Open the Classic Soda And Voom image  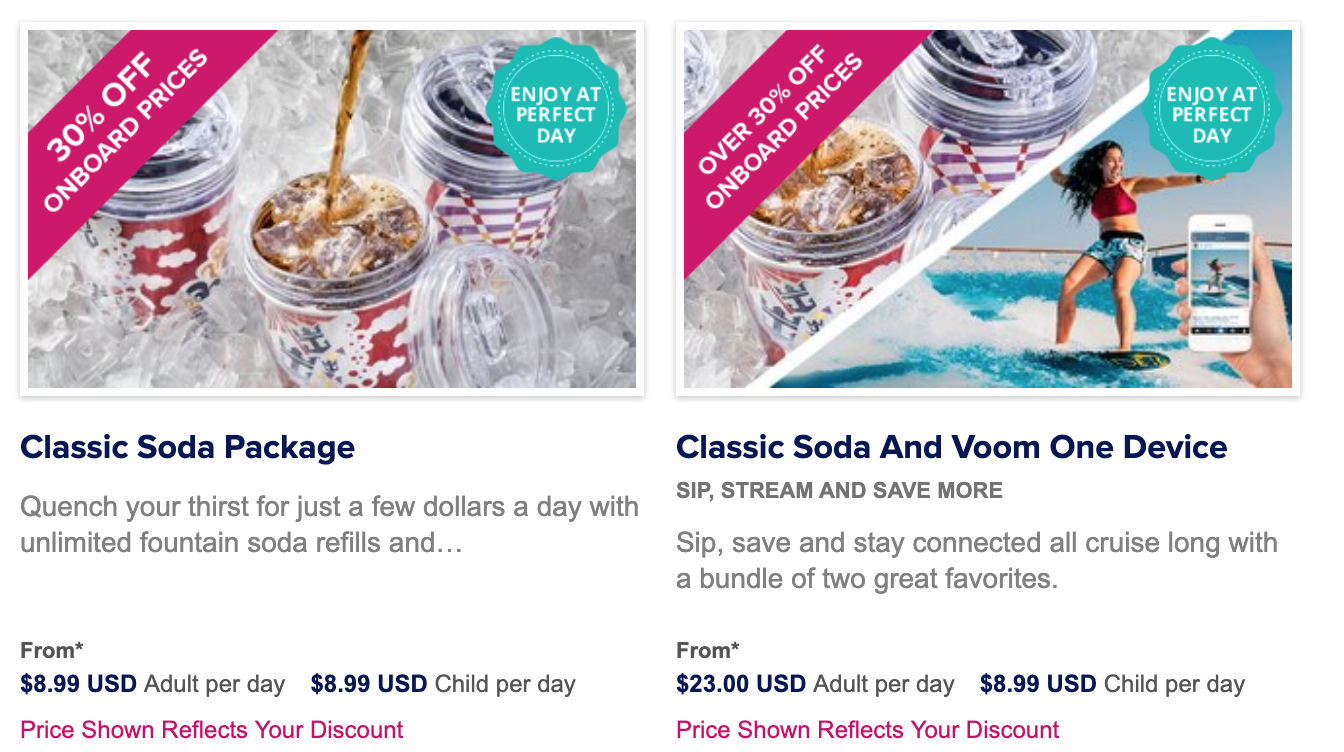(988, 209)
